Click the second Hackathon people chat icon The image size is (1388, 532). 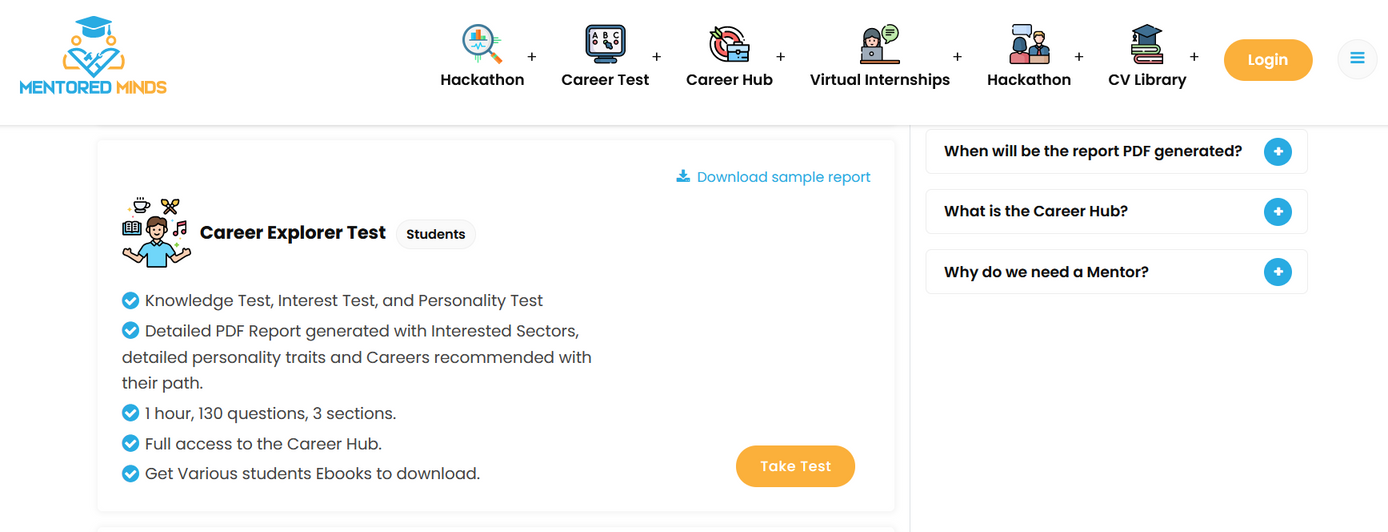(1029, 44)
